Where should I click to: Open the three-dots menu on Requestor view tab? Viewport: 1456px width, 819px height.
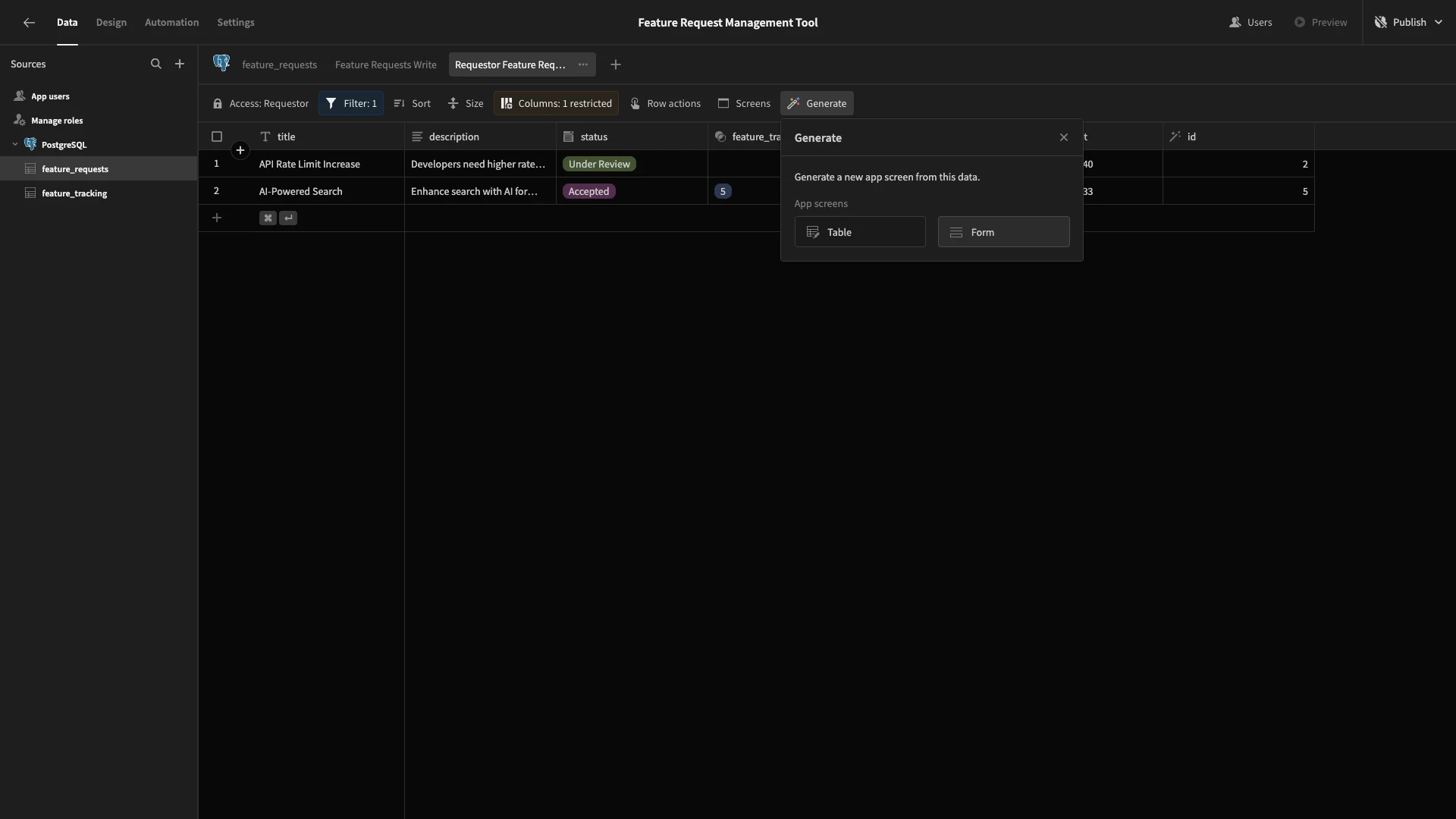tap(583, 64)
